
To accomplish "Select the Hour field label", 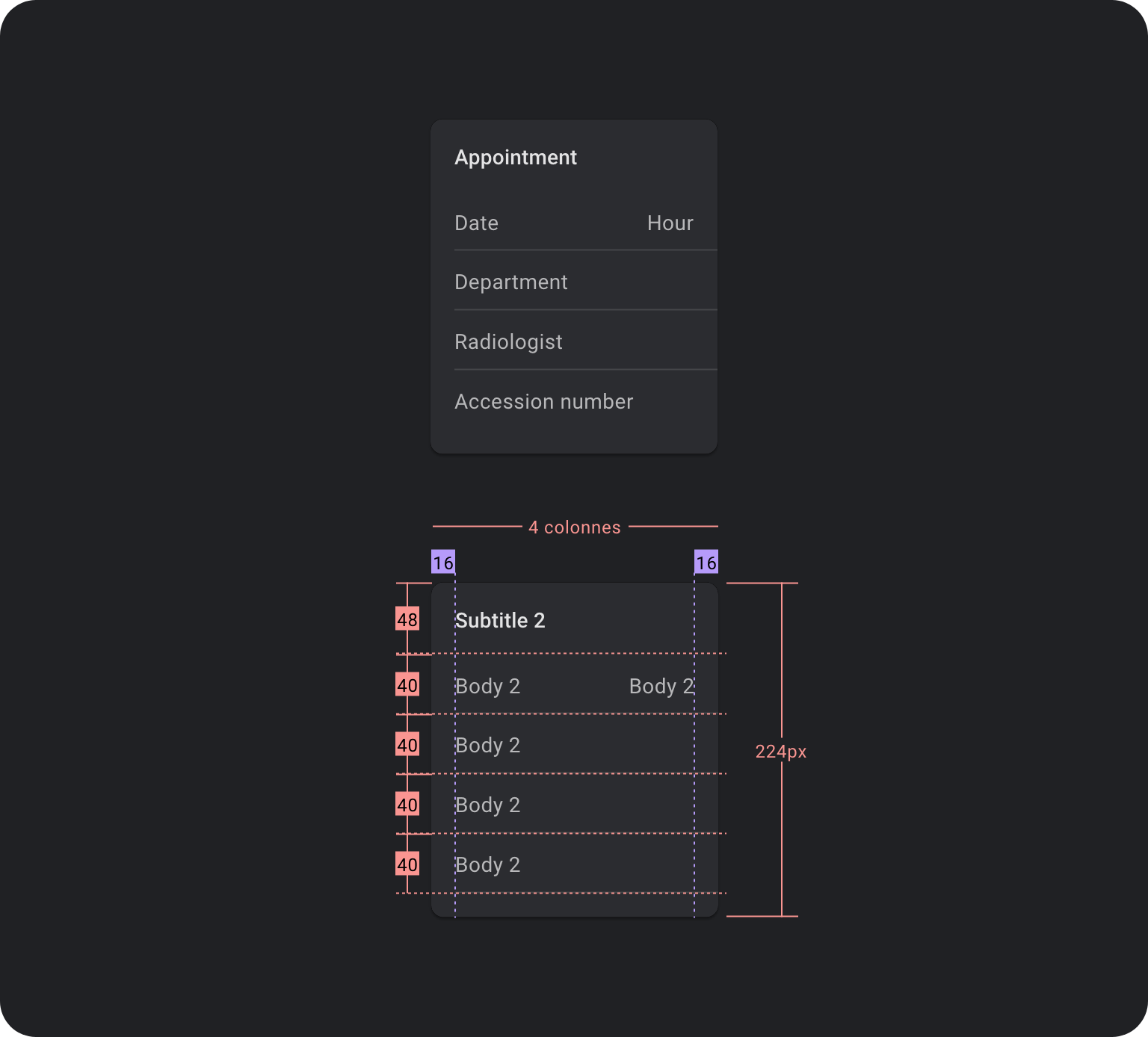I will click(x=670, y=223).
